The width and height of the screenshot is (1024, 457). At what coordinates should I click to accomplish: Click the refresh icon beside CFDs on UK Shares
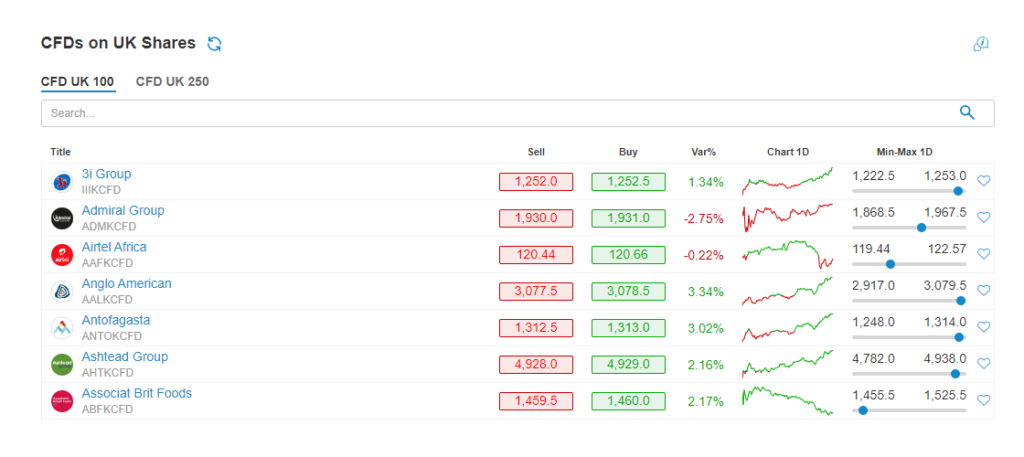pos(214,44)
